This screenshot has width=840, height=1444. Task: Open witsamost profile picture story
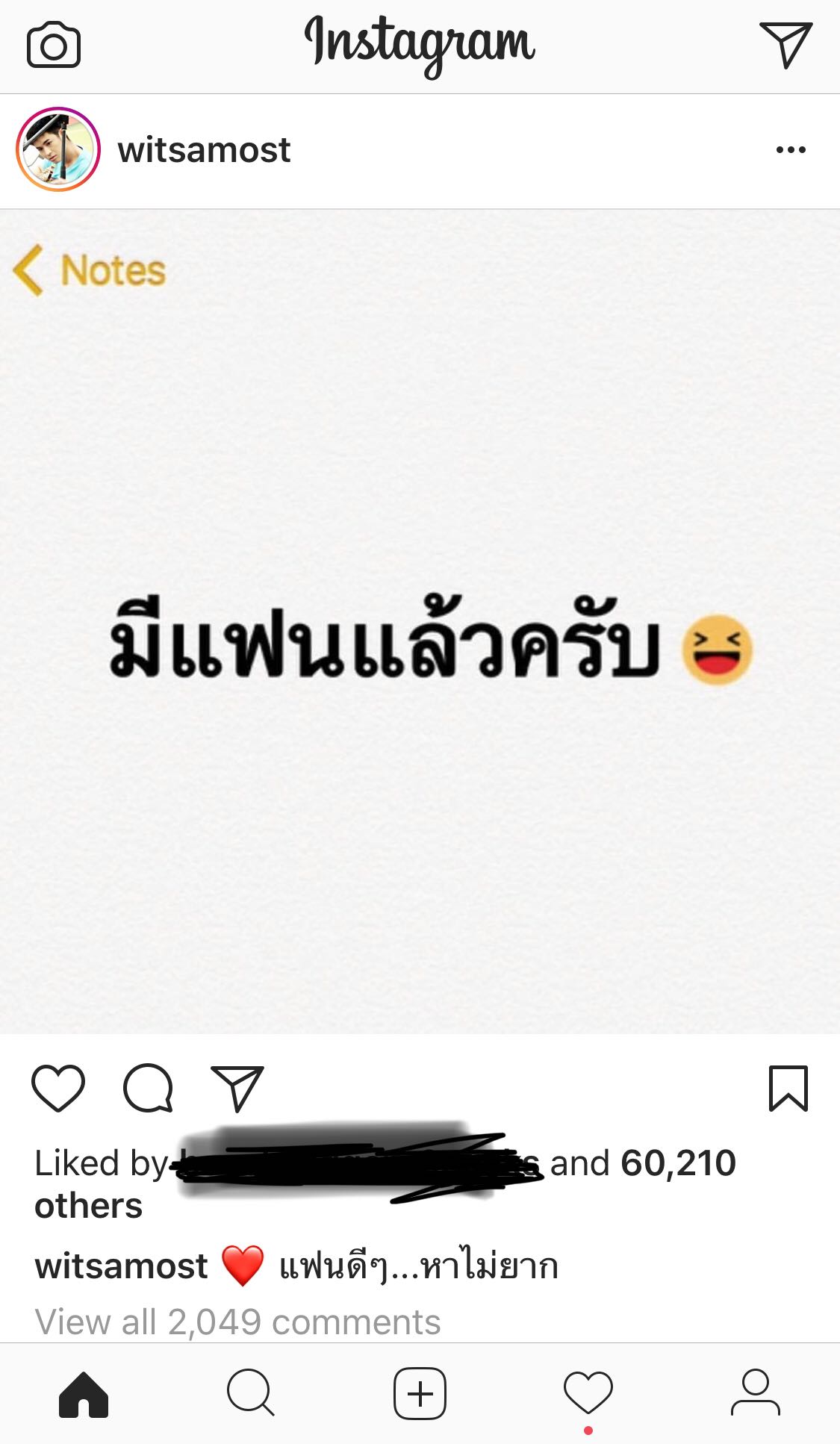(58, 149)
